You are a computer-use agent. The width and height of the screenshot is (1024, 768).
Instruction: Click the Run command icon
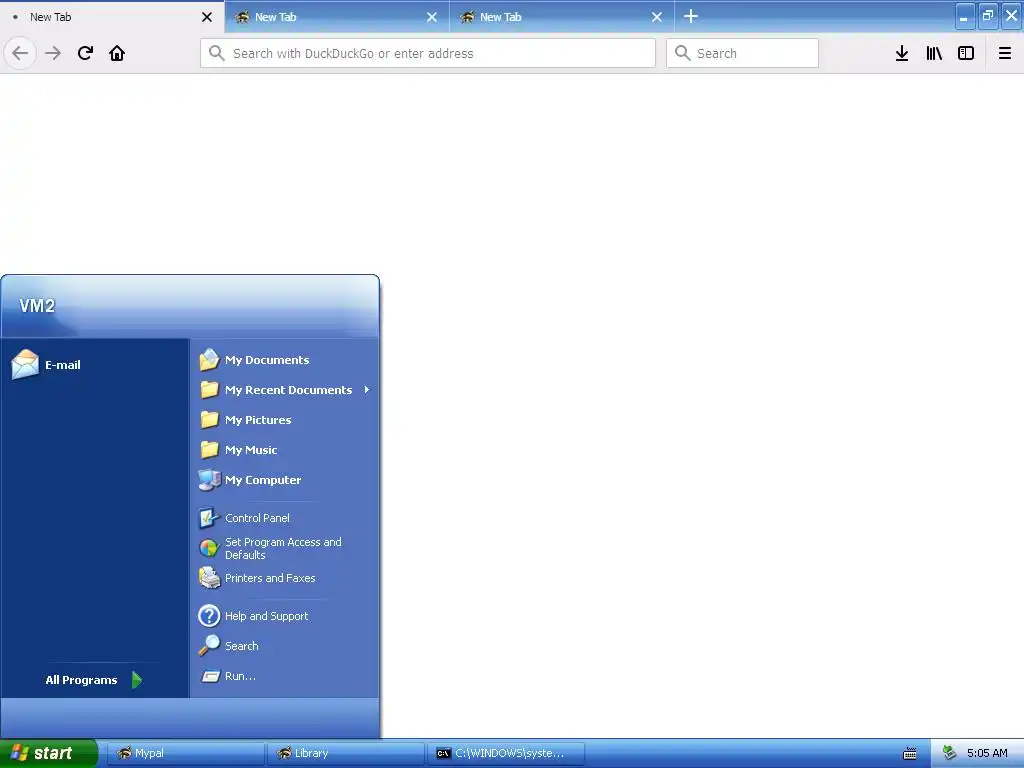tap(210, 677)
